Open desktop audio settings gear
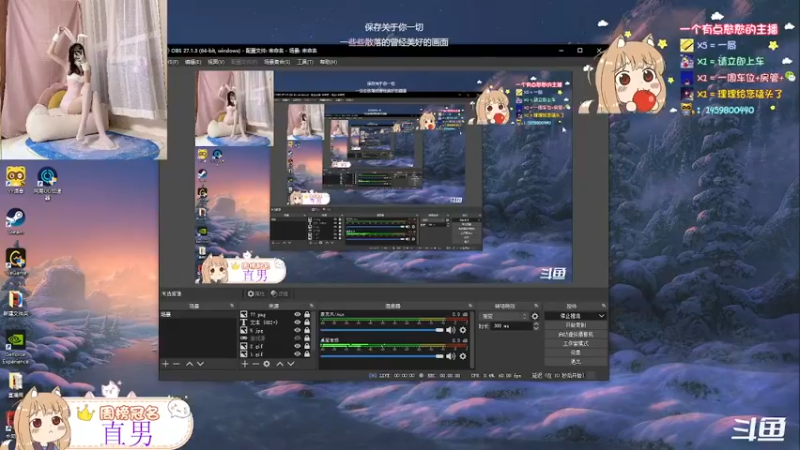This screenshot has height=450, width=800. (x=463, y=356)
